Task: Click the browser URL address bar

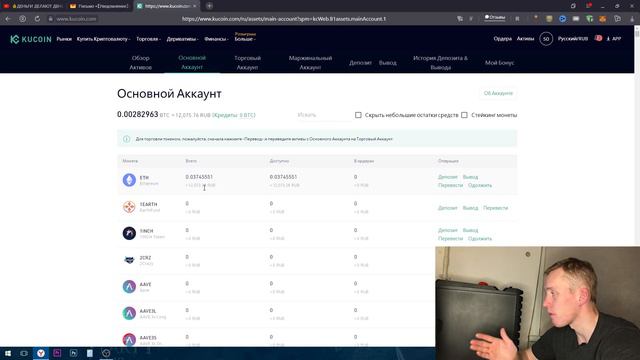Action: [284, 19]
